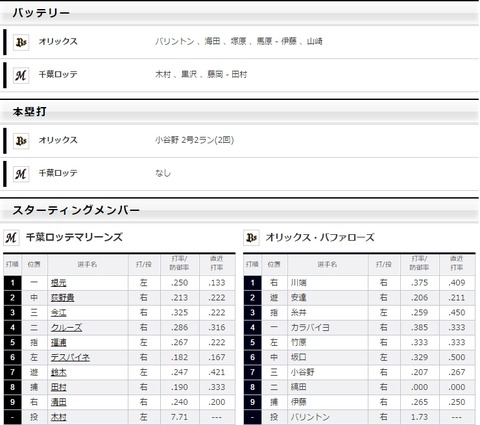The height and width of the screenshot is (425, 480).
Task: Click the Marines logo beside 千葉ロッテマリーンズ
Action: [x=11, y=238]
